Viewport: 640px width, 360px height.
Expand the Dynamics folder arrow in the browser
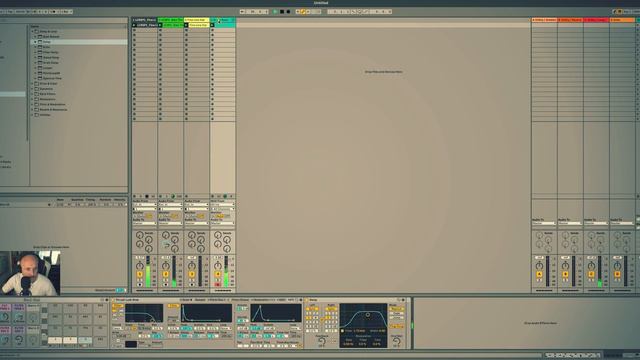pyautogui.click(x=33, y=89)
